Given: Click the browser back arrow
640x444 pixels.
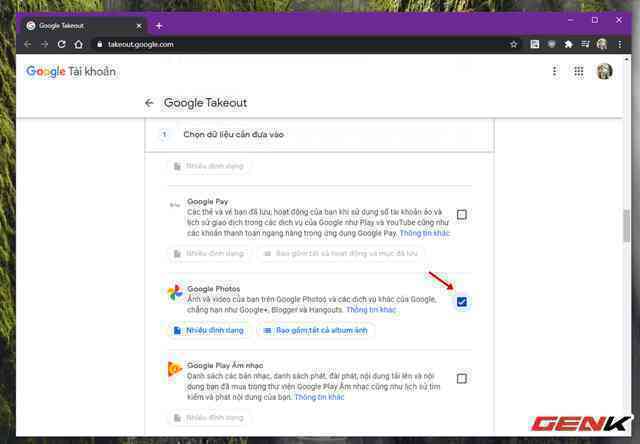Looking at the screenshot, I should click(27, 44).
